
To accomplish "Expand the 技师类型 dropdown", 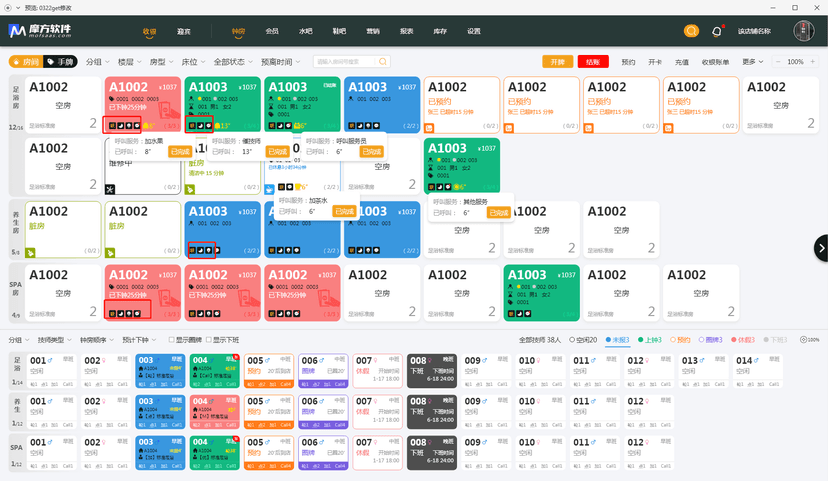I will click(x=54, y=339).
